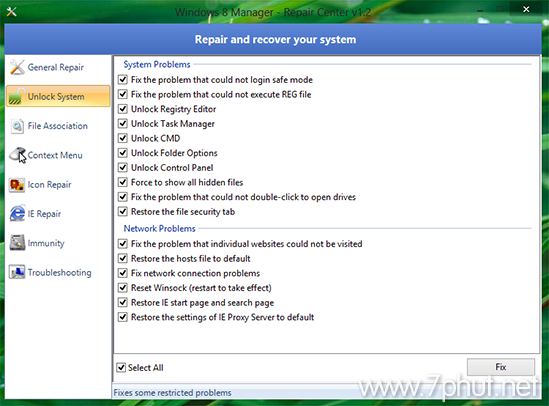The height and width of the screenshot is (406, 549).
Task: Toggle Unlock Task Manager checkbox
Action: click(123, 124)
